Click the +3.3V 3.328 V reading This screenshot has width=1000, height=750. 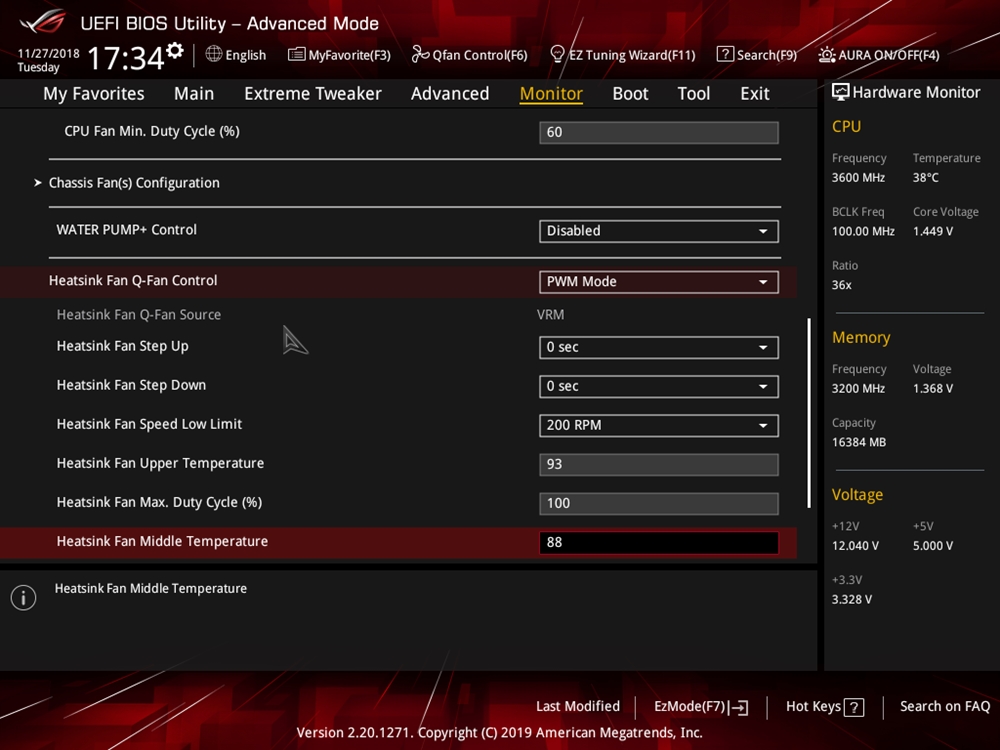[851, 599]
